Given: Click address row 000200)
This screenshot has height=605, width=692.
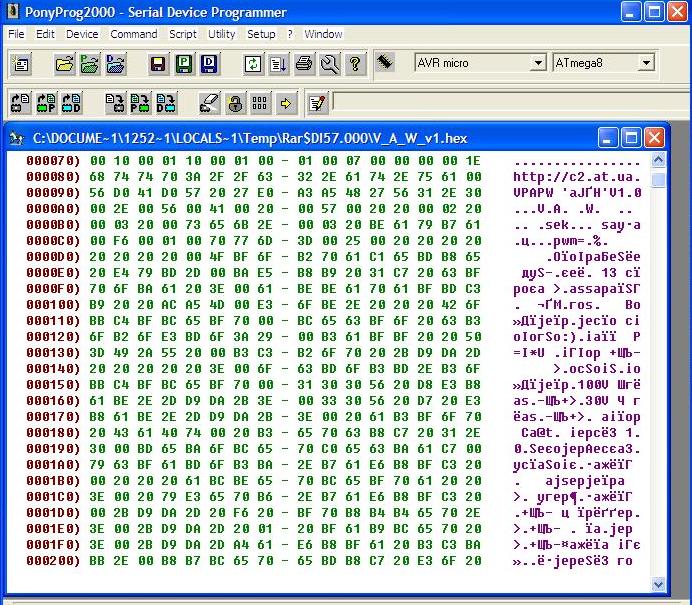Looking at the screenshot, I should pos(53,560).
